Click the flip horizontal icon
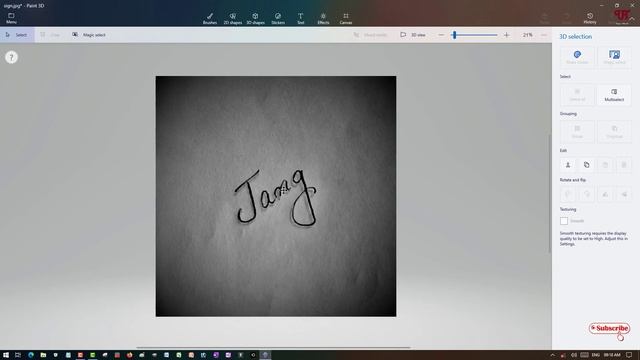Screen dimensions: 640x360 pyautogui.click(x=605, y=194)
